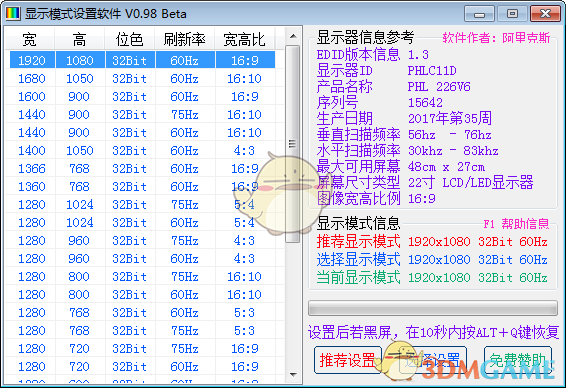Click the 序列号 value 15642
566x388 pixels.
(425, 103)
